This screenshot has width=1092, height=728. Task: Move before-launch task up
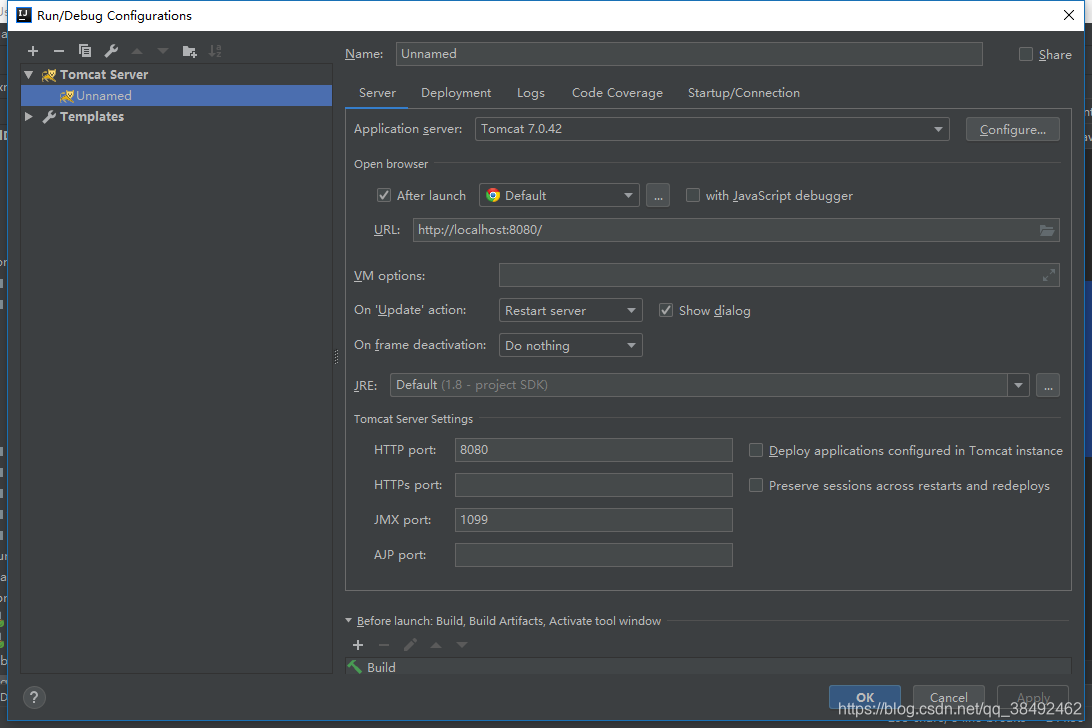pos(436,645)
